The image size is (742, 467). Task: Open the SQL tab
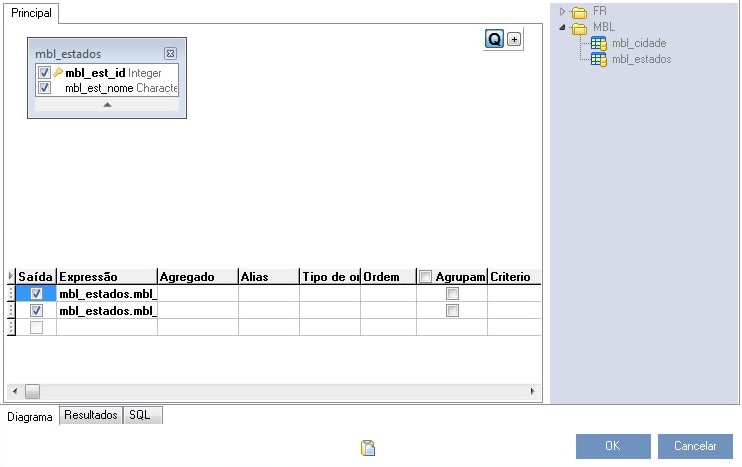pos(140,415)
